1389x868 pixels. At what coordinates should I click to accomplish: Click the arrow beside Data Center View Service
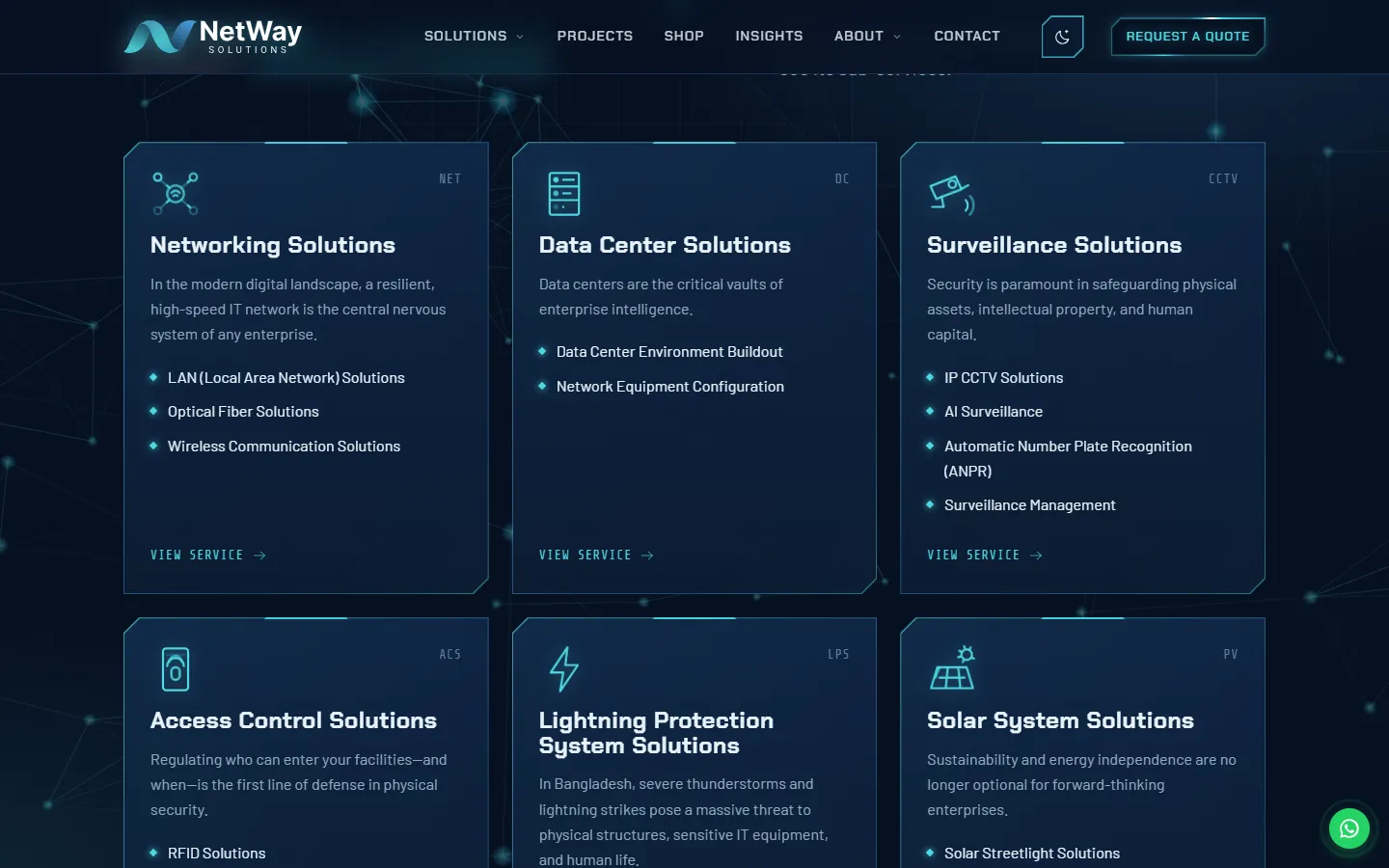[647, 556]
